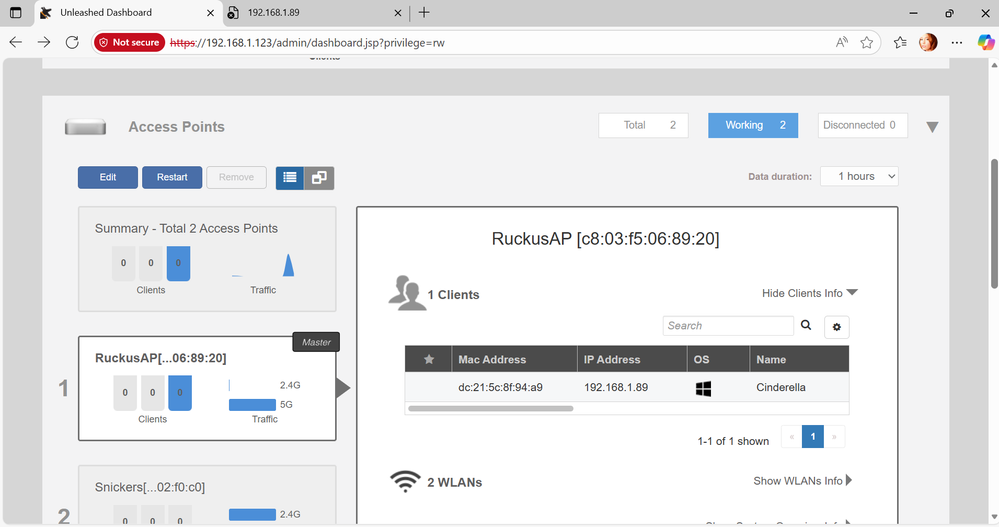The image size is (999, 527).
Task: Click IP address 192.168.1.89 cell
Action: pos(616,387)
